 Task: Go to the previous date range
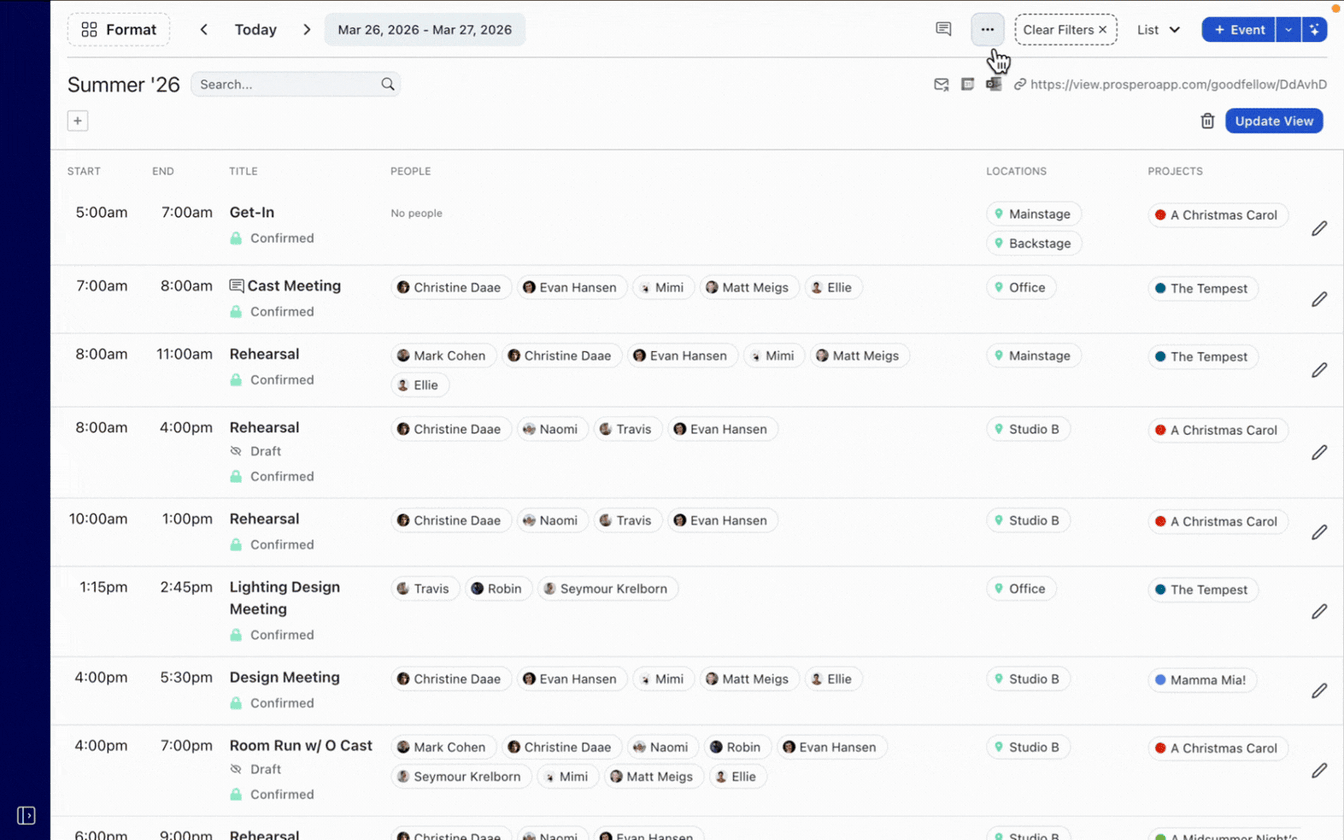pos(204,29)
